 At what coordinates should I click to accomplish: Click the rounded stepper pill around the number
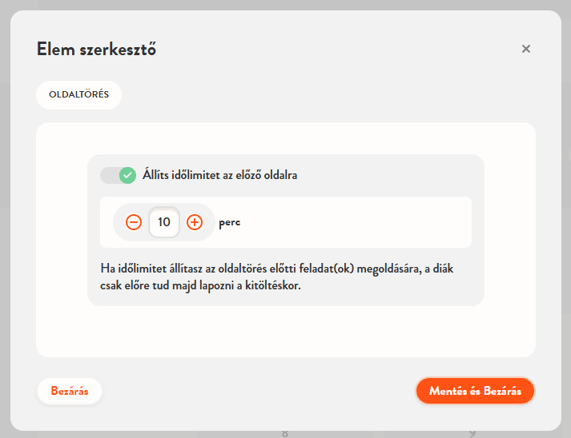(164, 222)
